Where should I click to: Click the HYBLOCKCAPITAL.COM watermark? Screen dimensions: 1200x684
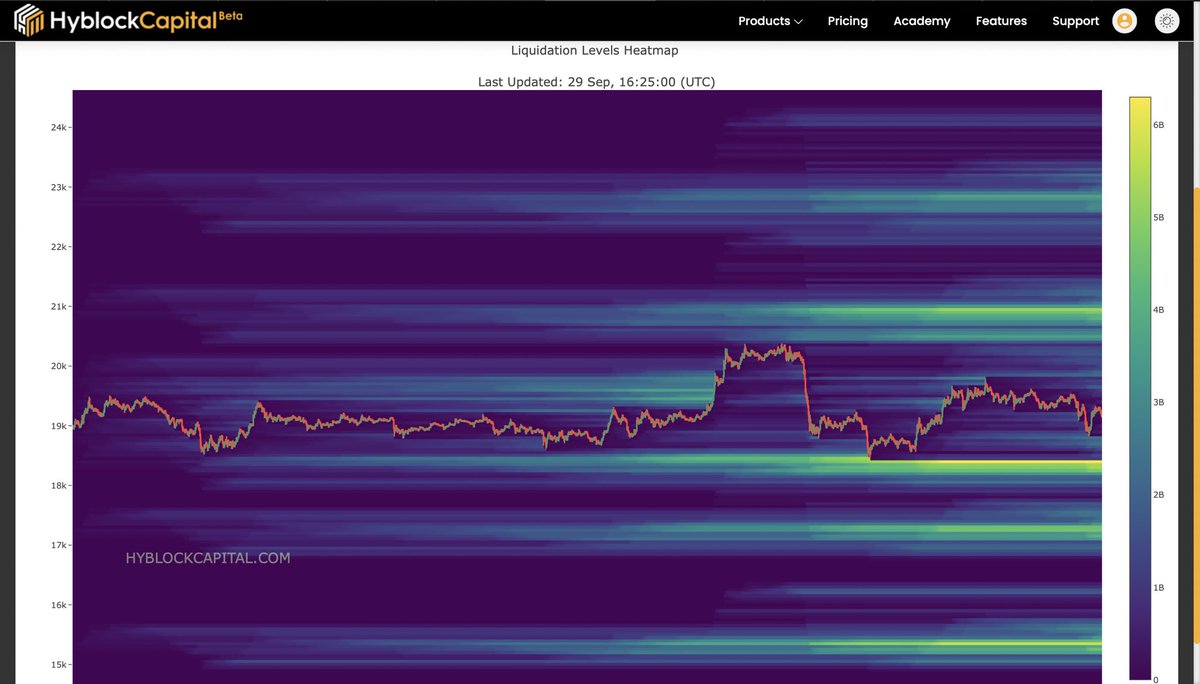(x=207, y=557)
